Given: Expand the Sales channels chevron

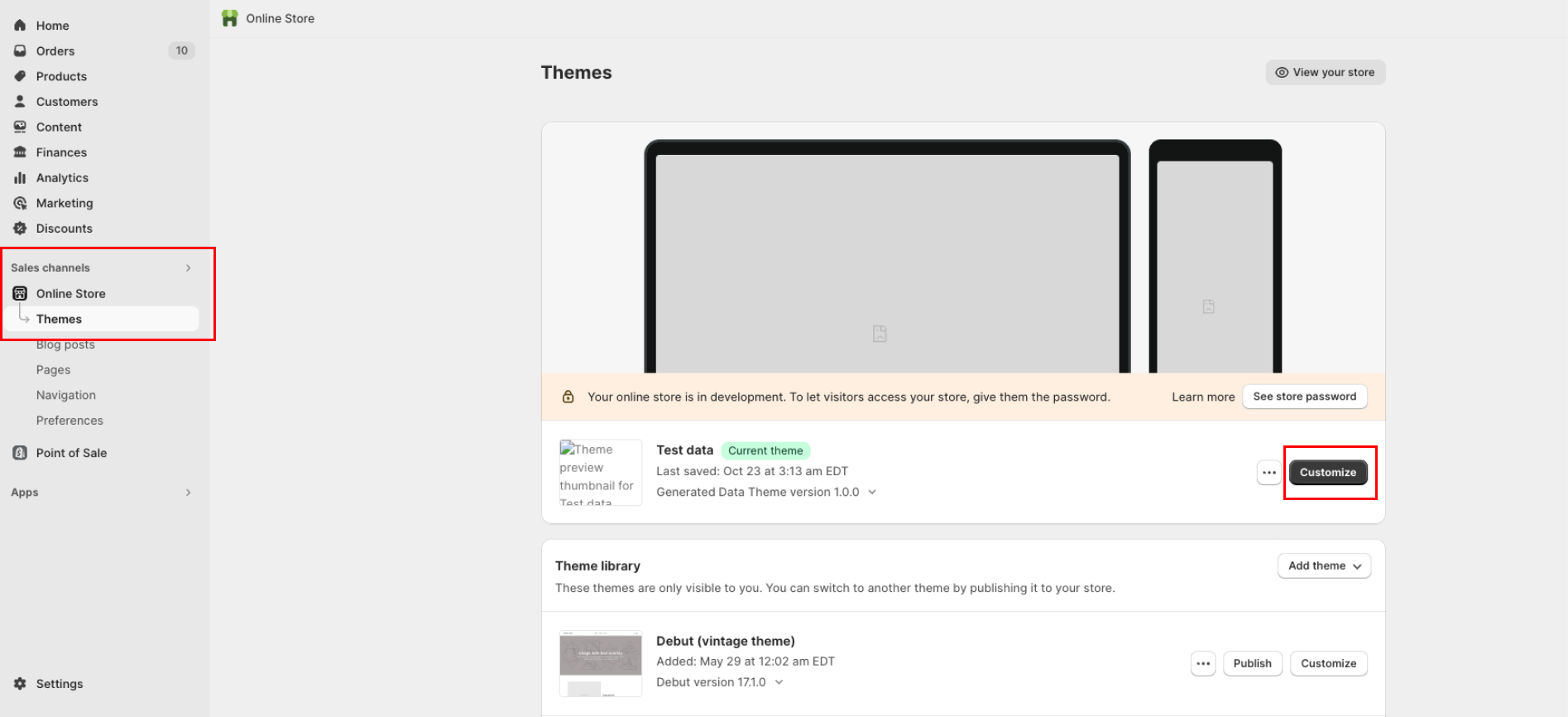Looking at the screenshot, I should 189,267.
